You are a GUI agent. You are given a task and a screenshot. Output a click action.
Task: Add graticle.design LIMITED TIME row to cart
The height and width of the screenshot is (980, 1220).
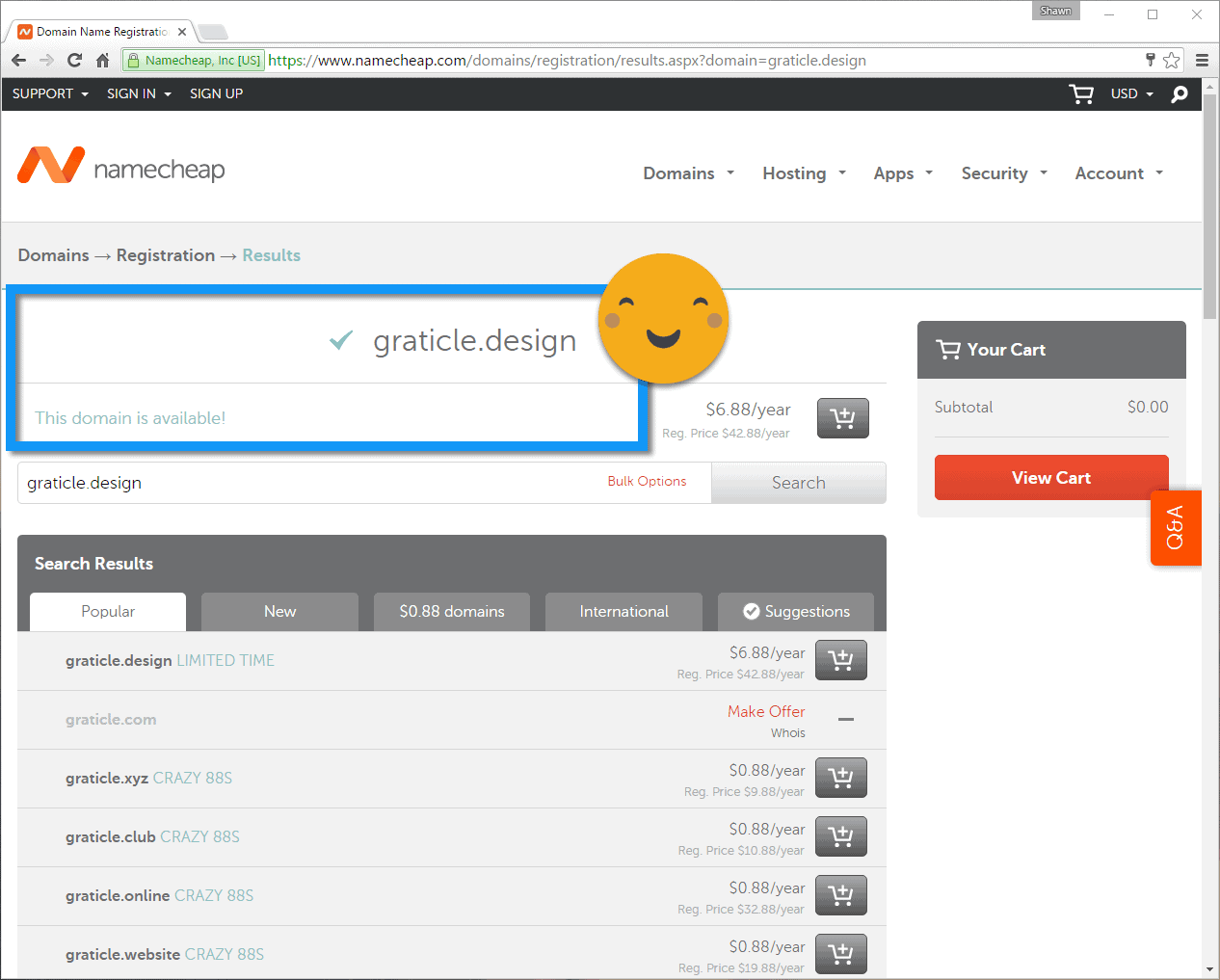[x=841, y=660]
